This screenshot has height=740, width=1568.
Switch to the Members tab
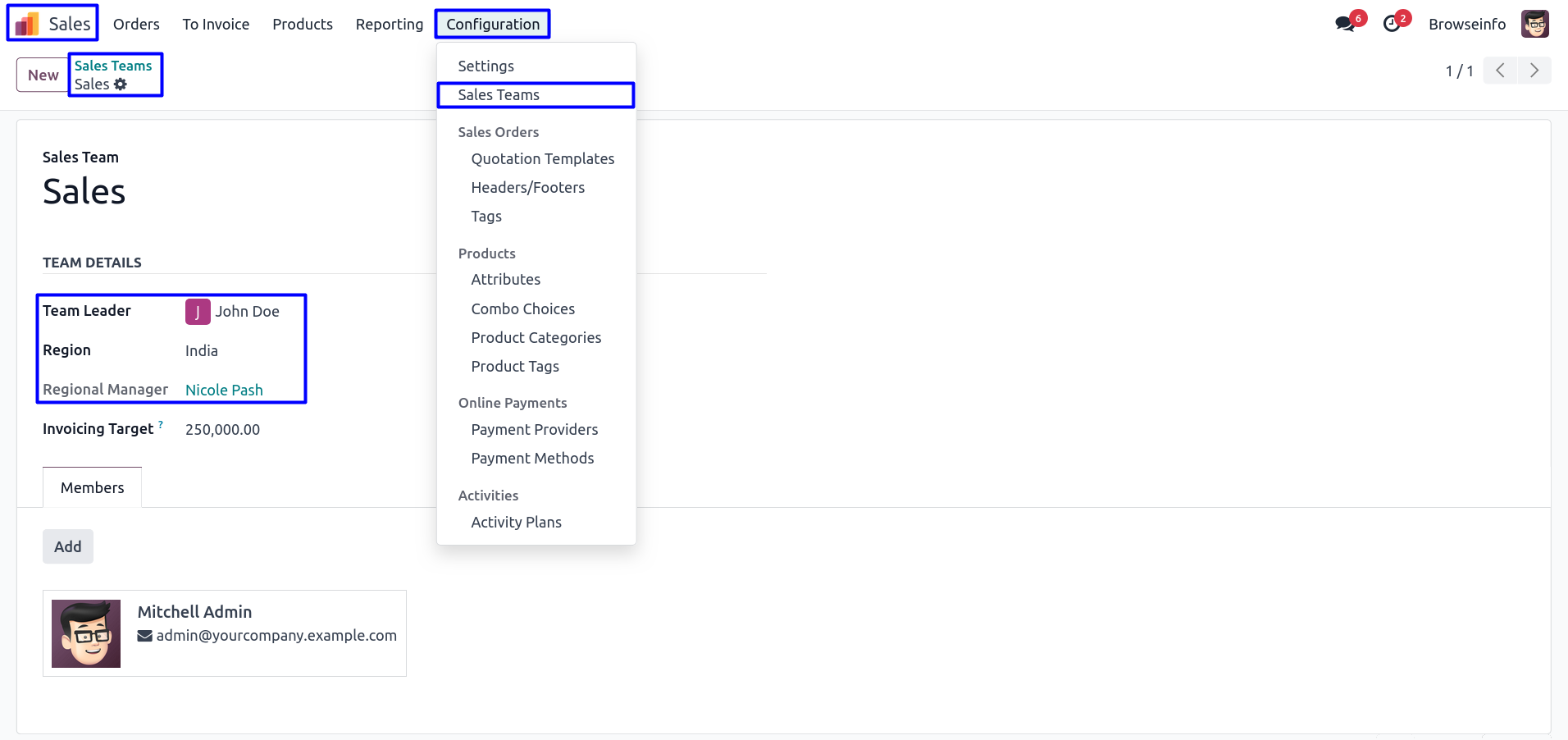click(93, 488)
